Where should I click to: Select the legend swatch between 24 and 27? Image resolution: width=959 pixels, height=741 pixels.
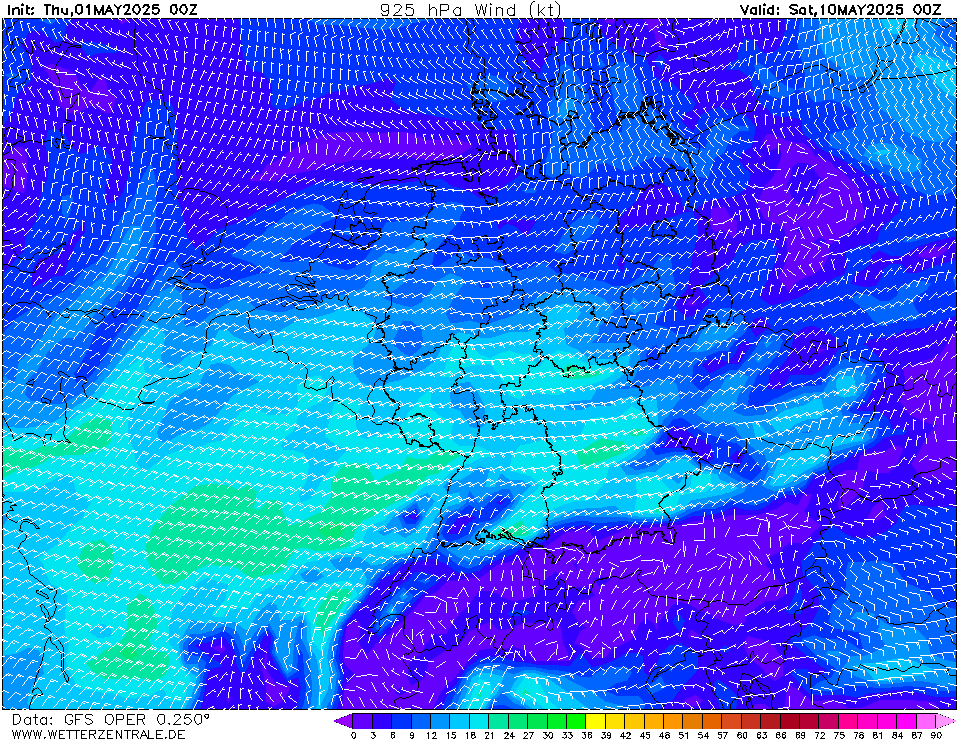tap(519, 721)
